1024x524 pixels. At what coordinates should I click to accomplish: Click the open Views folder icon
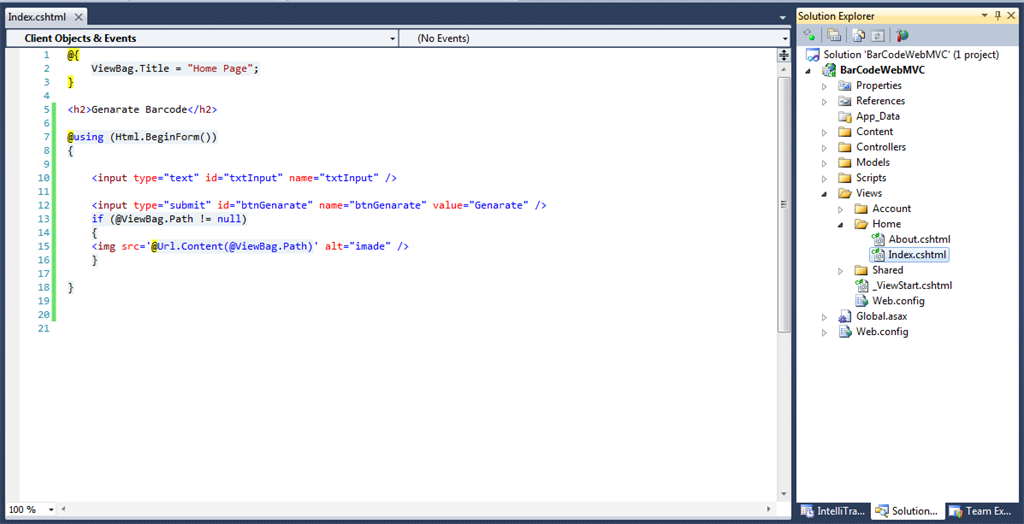[845, 193]
